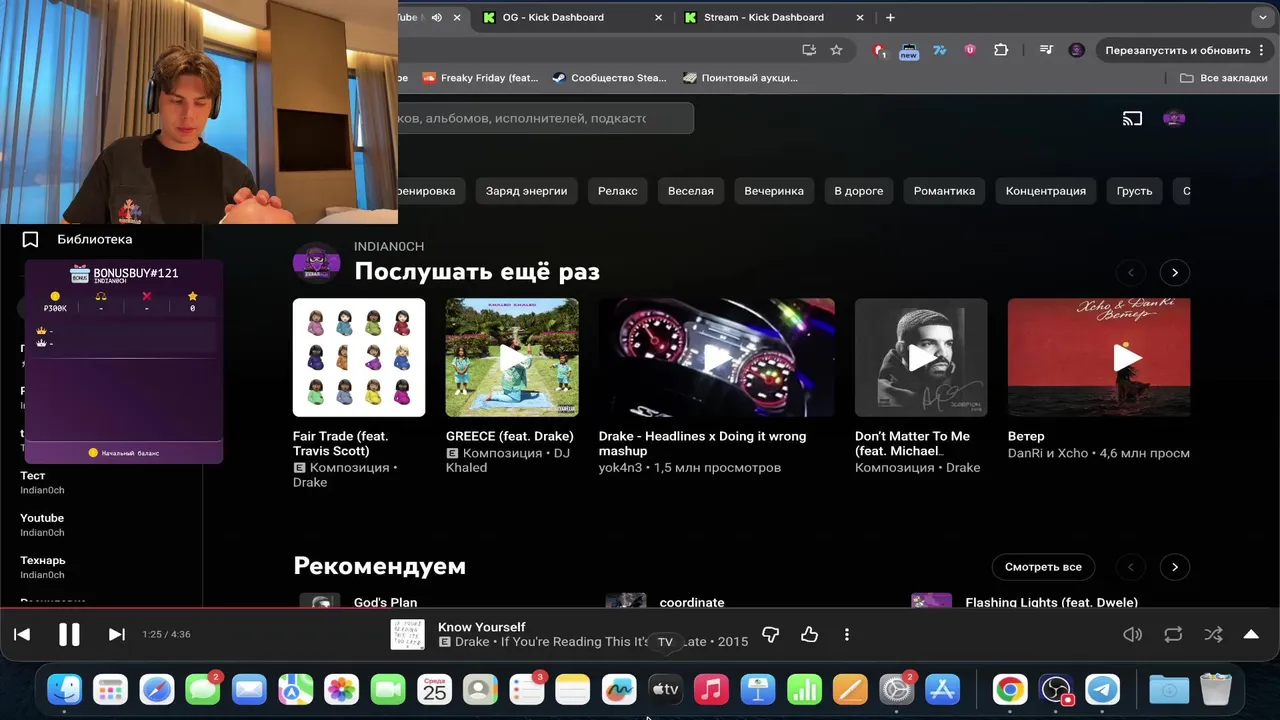Image resolution: width=1280 pixels, height=720 pixels.
Task: Next arrow for Послушать ещё раз carousel
Action: [x=1175, y=272]
